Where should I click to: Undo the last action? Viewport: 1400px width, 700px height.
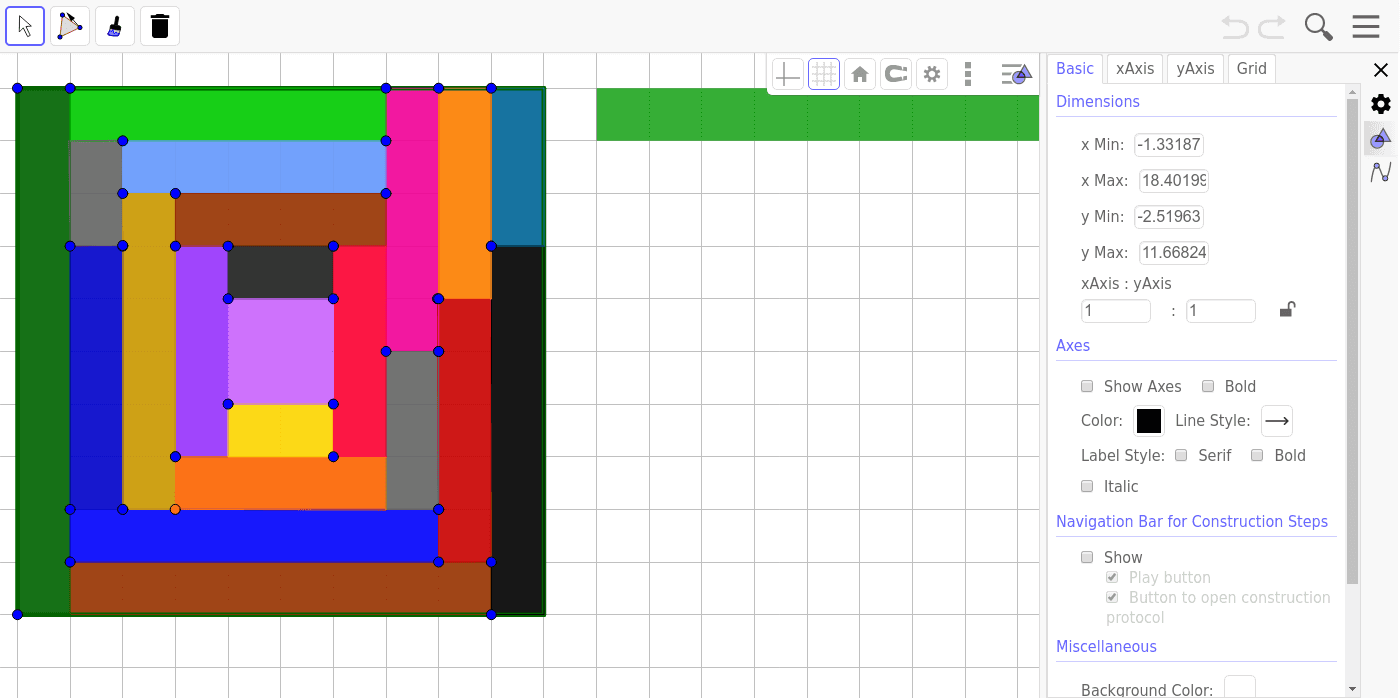click(x=1235, y=27)
